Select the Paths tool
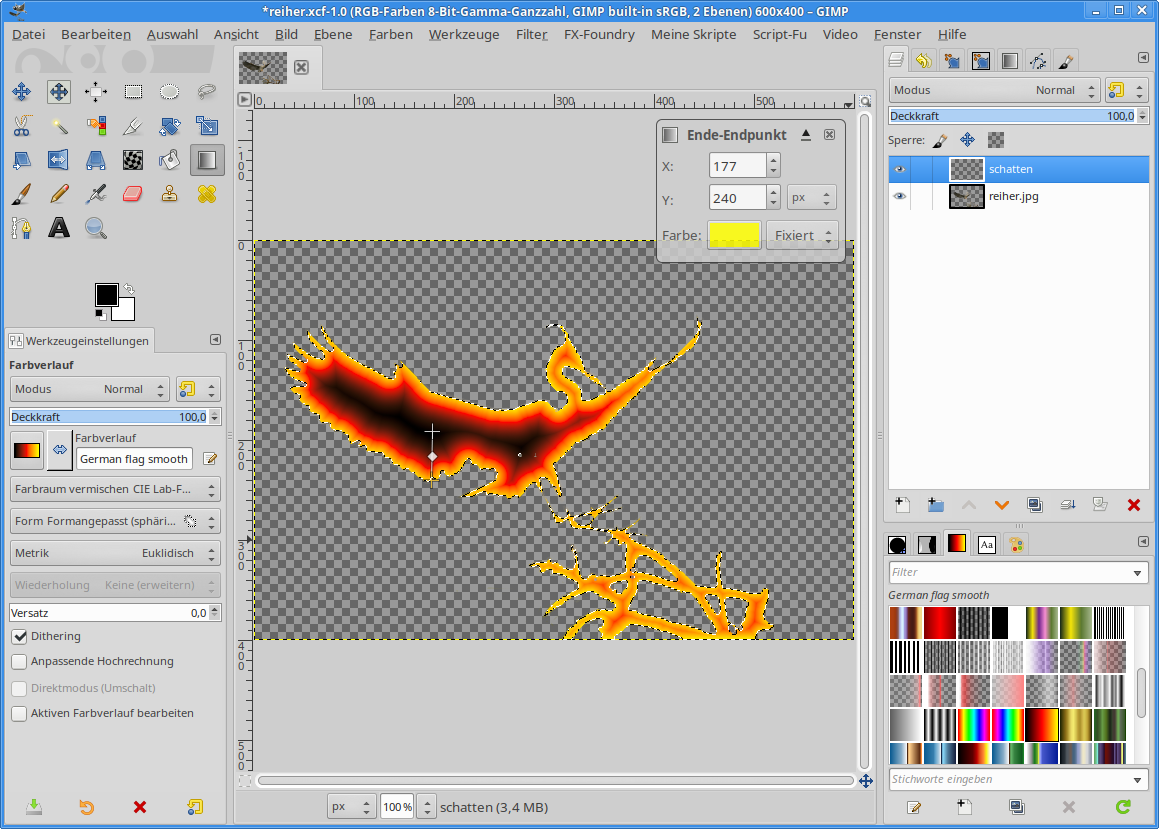Image resolution: width=1159 pixels, height=829 pixels. 22,228
